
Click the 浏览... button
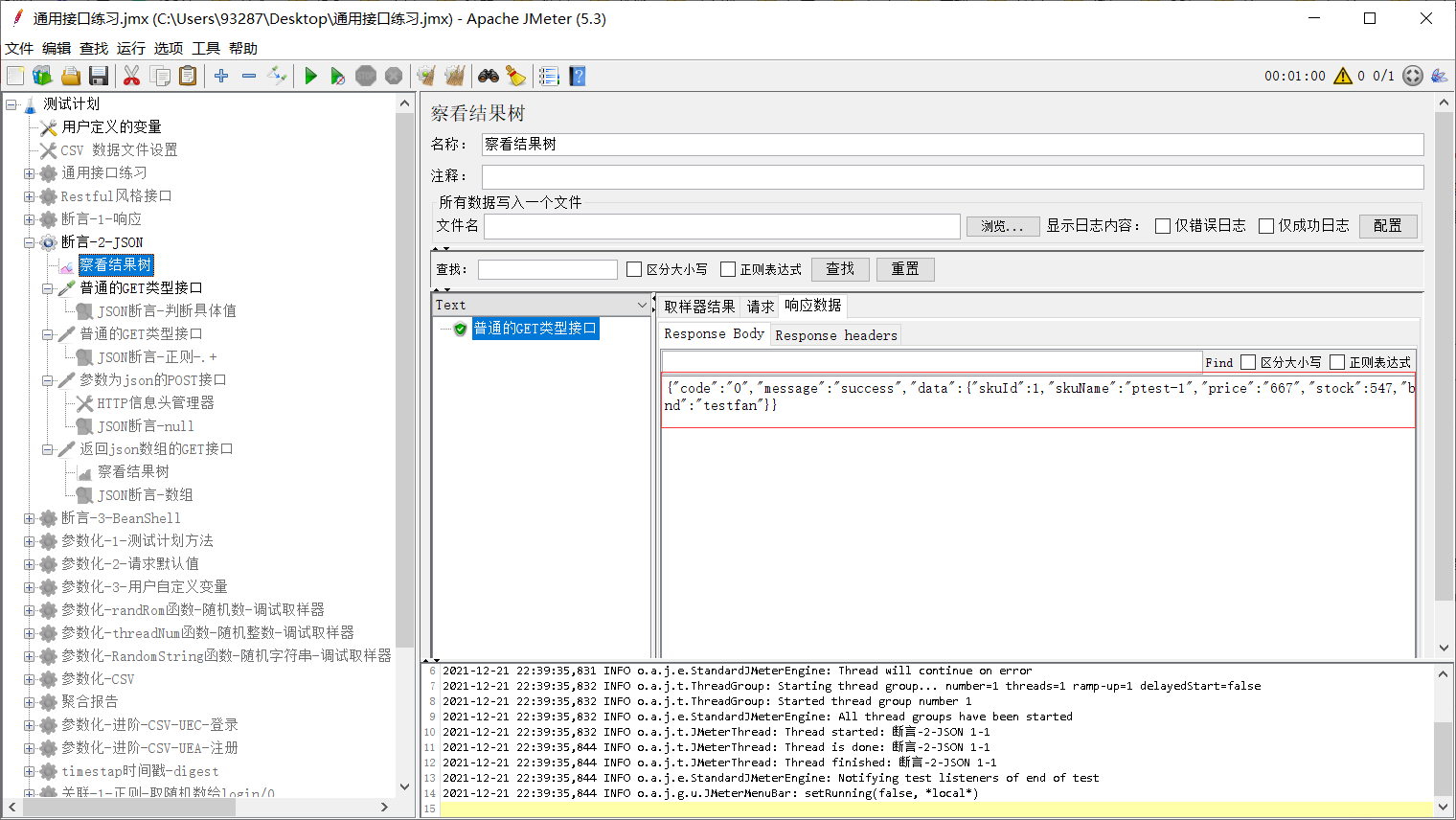tap(1002, 226)
